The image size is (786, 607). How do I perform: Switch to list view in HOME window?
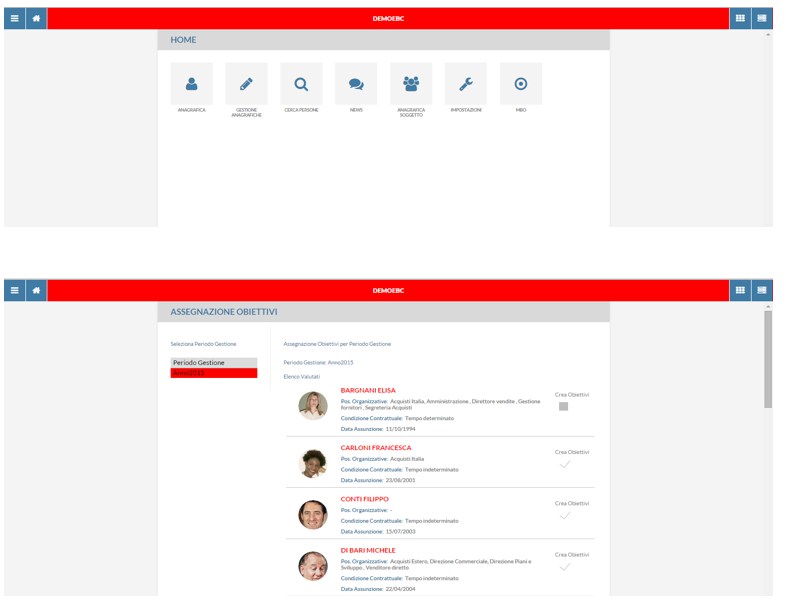point(762,19)
